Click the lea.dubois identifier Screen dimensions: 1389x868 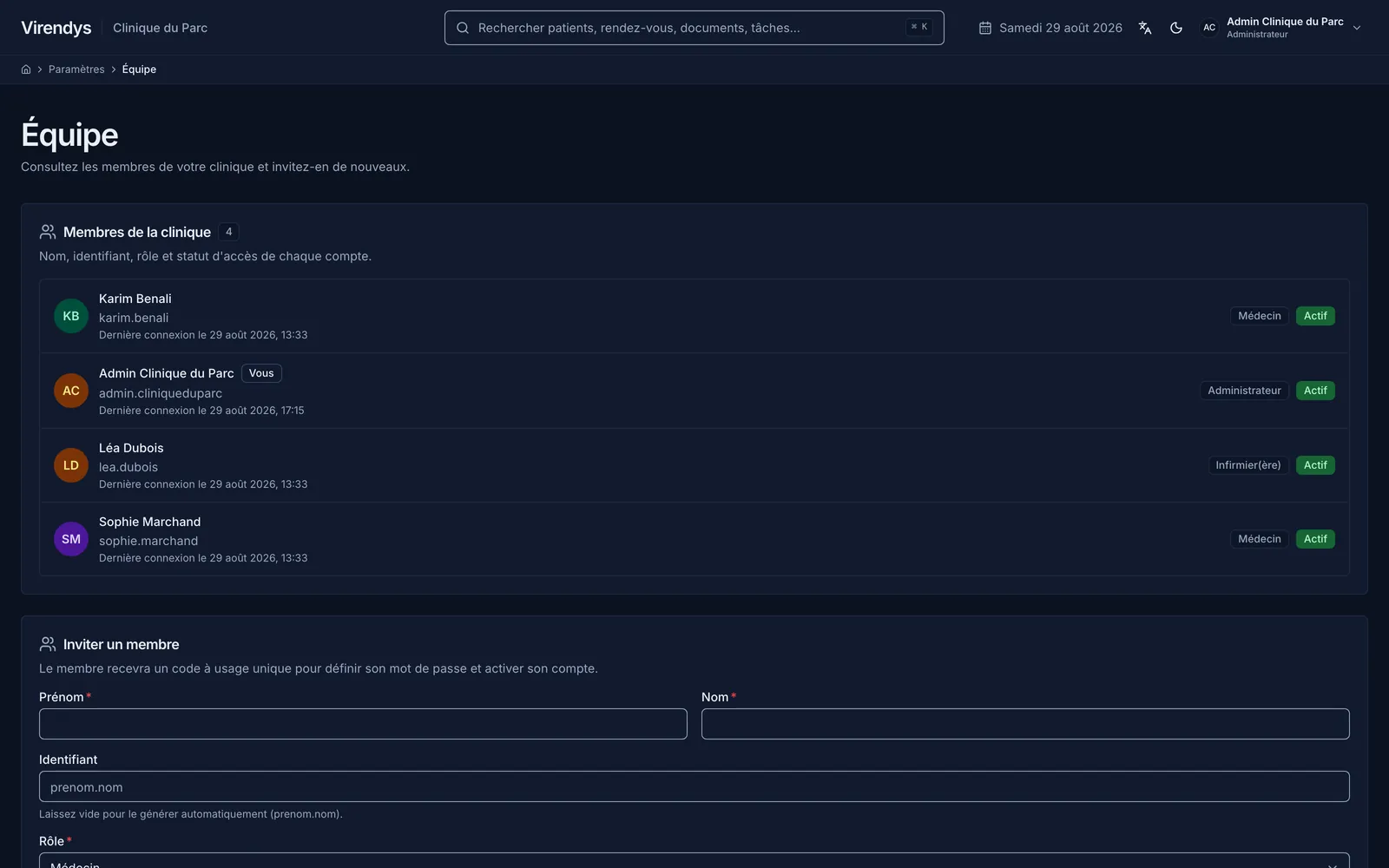128,467
